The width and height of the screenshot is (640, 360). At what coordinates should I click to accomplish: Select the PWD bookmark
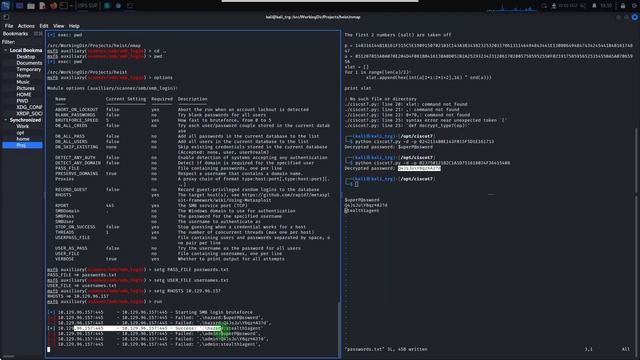22,101
